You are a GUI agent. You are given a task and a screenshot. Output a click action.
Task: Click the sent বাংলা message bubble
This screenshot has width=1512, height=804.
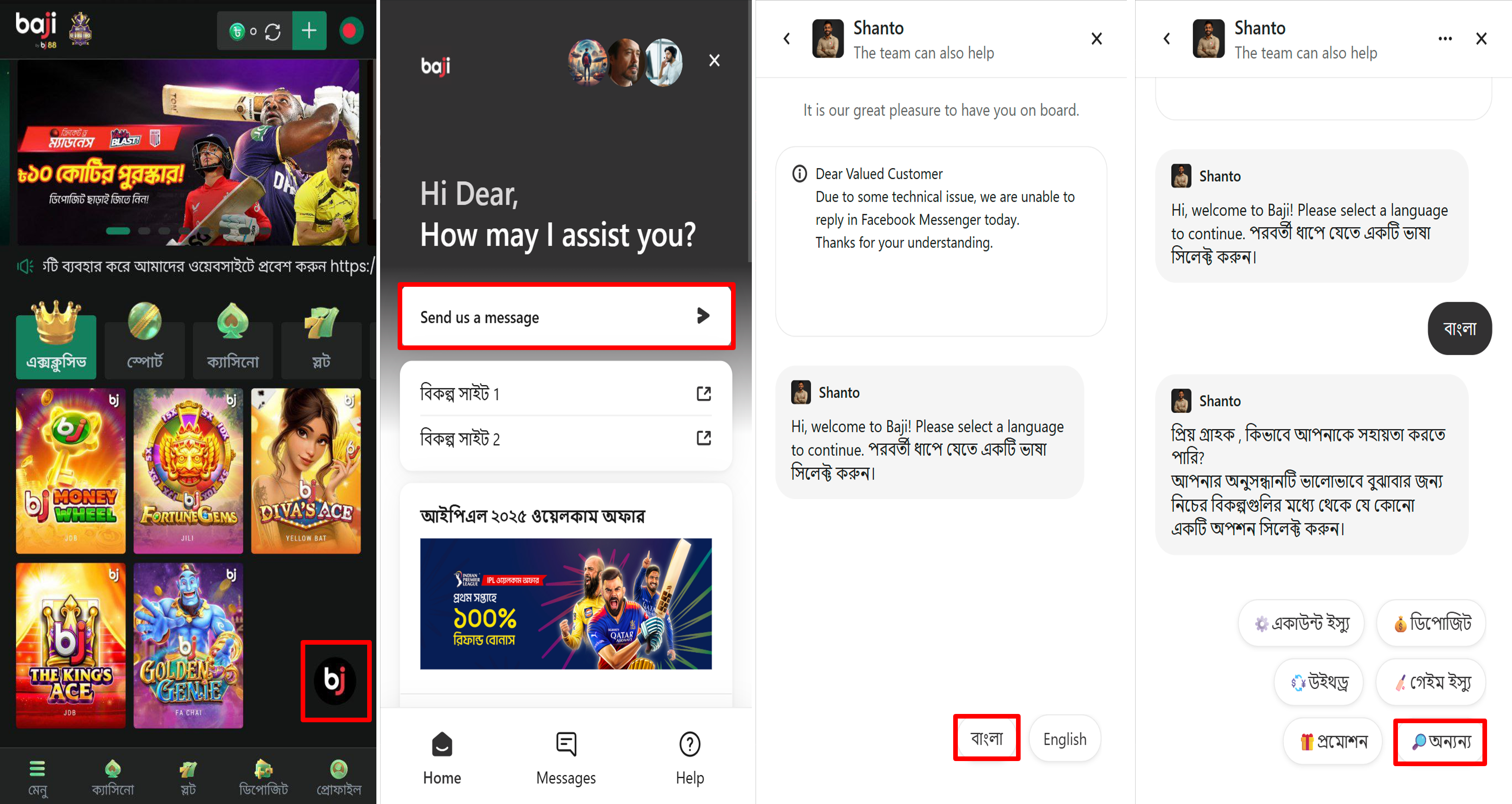pyautogui.click(x=1459, y=329)
